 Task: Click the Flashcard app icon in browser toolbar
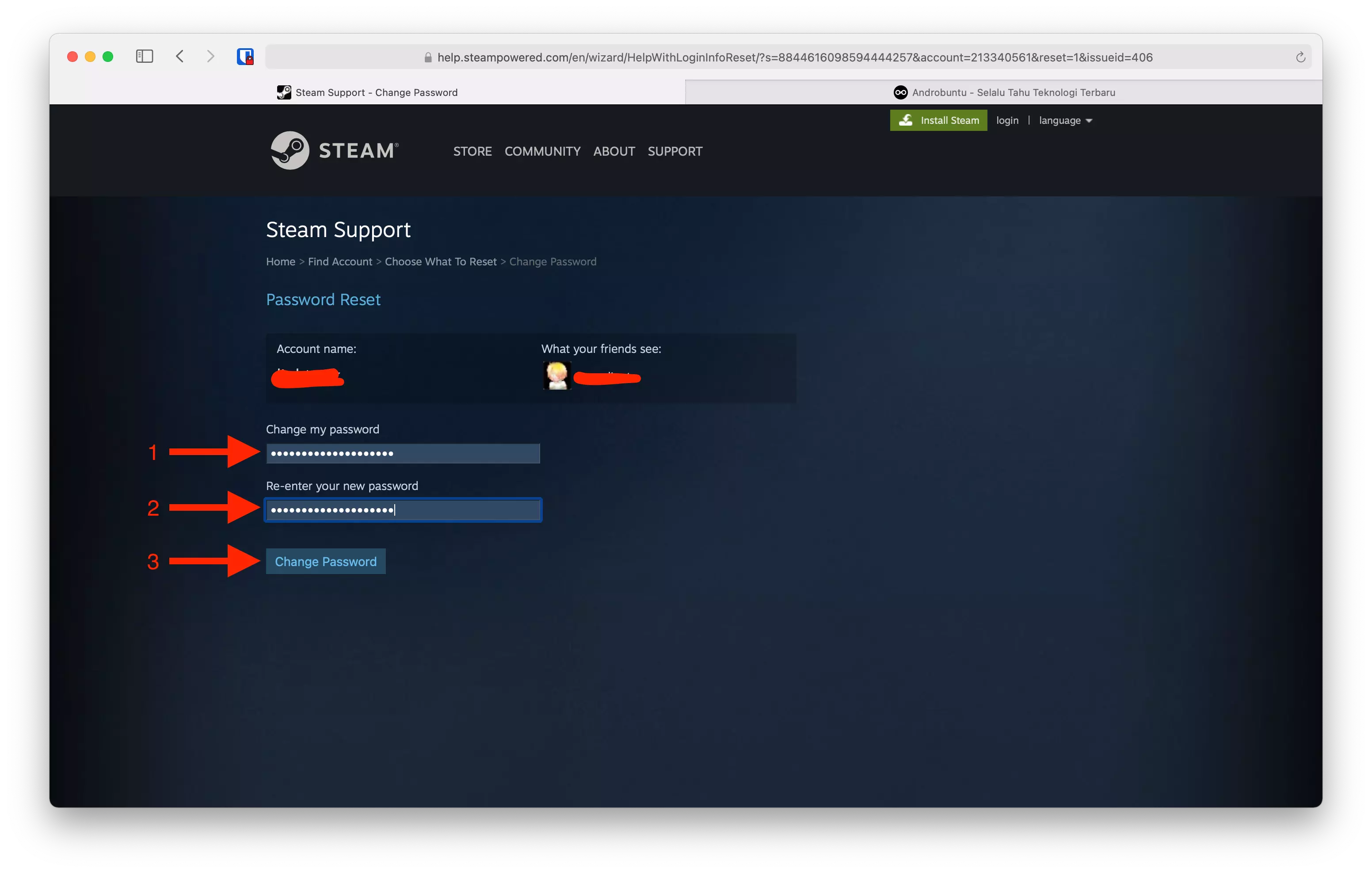pos(246,57)
